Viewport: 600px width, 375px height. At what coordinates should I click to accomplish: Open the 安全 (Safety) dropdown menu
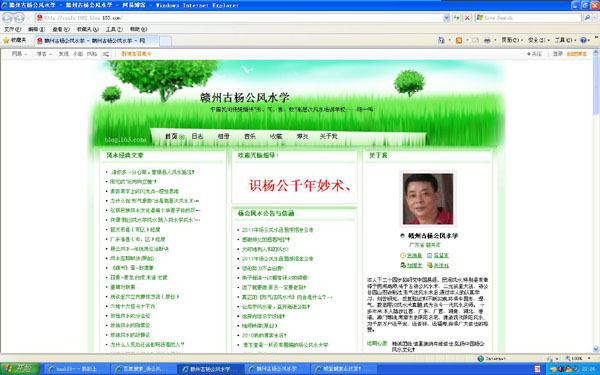(x=539, y=40)
